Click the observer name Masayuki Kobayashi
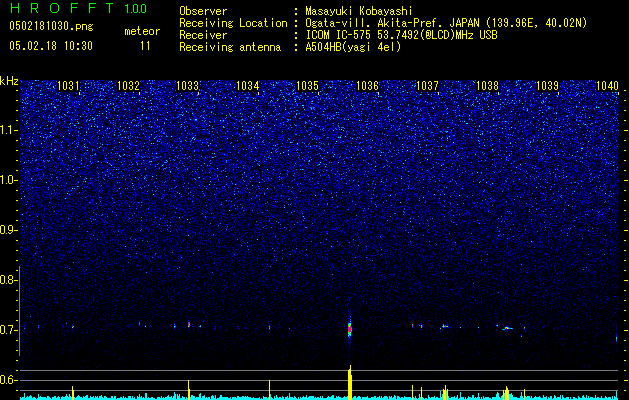Viewport: 629px width, 400px height. 358,11
